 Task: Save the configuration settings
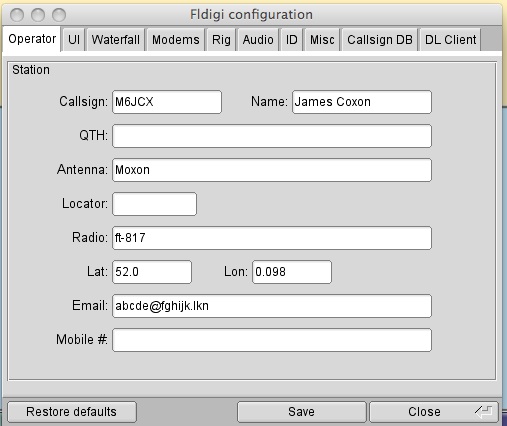coord(302,412)
